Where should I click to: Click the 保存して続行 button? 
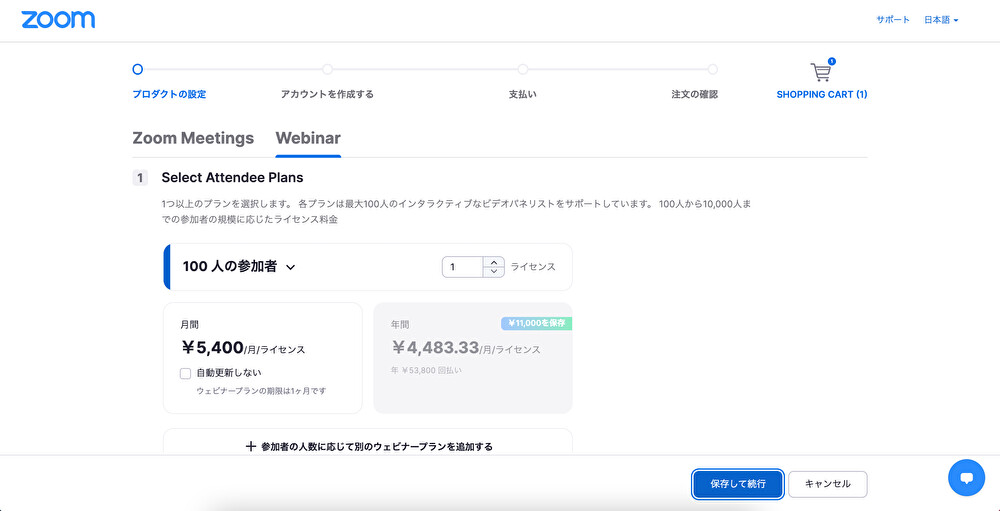point(738,484)
